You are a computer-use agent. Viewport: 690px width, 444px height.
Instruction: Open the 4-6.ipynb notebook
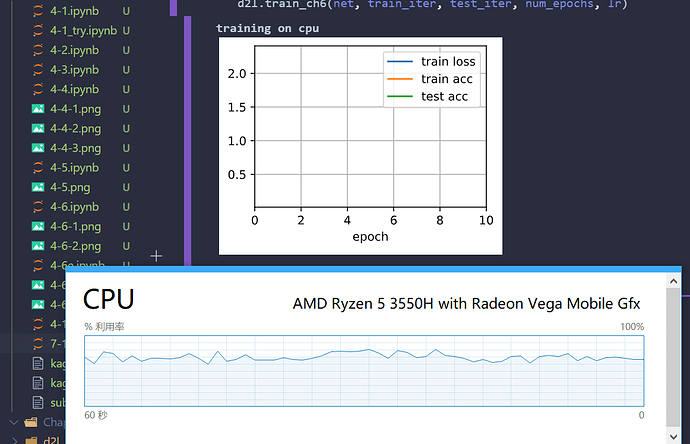click(x=74, y=207)
